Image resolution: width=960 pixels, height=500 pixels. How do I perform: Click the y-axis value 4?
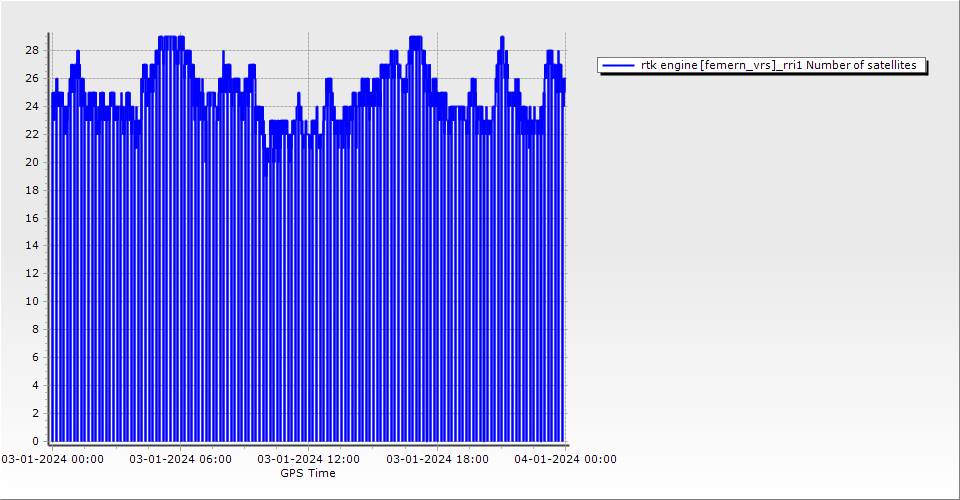tap(35, 385)
